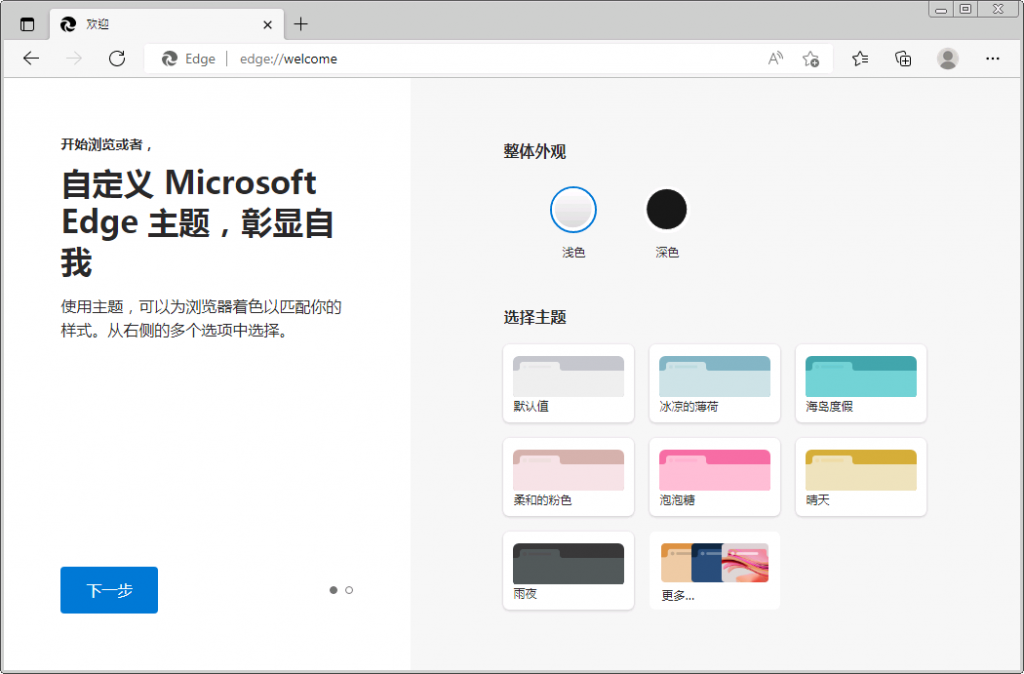Go back using the back arrow
Screen dimensions: 1024x674
(x=31, y=59)
